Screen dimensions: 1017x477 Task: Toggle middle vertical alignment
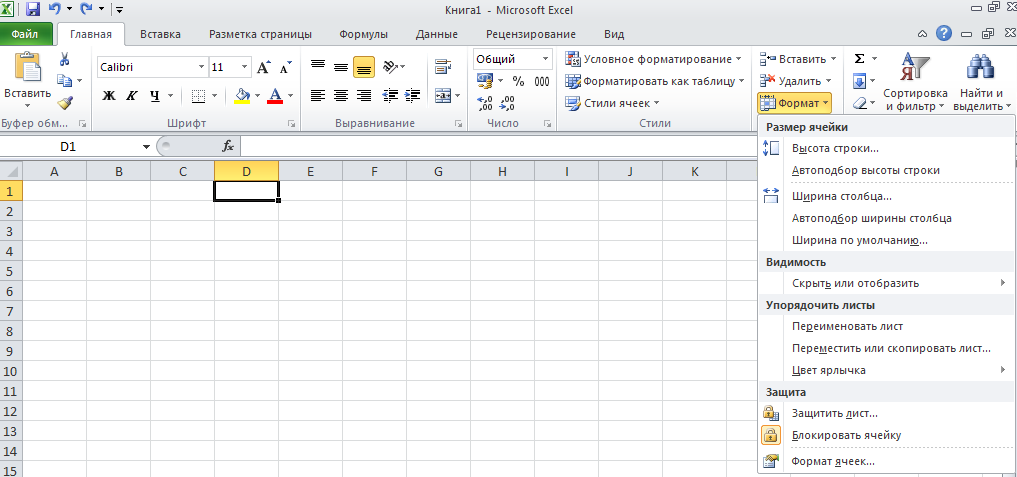point(341,66)
